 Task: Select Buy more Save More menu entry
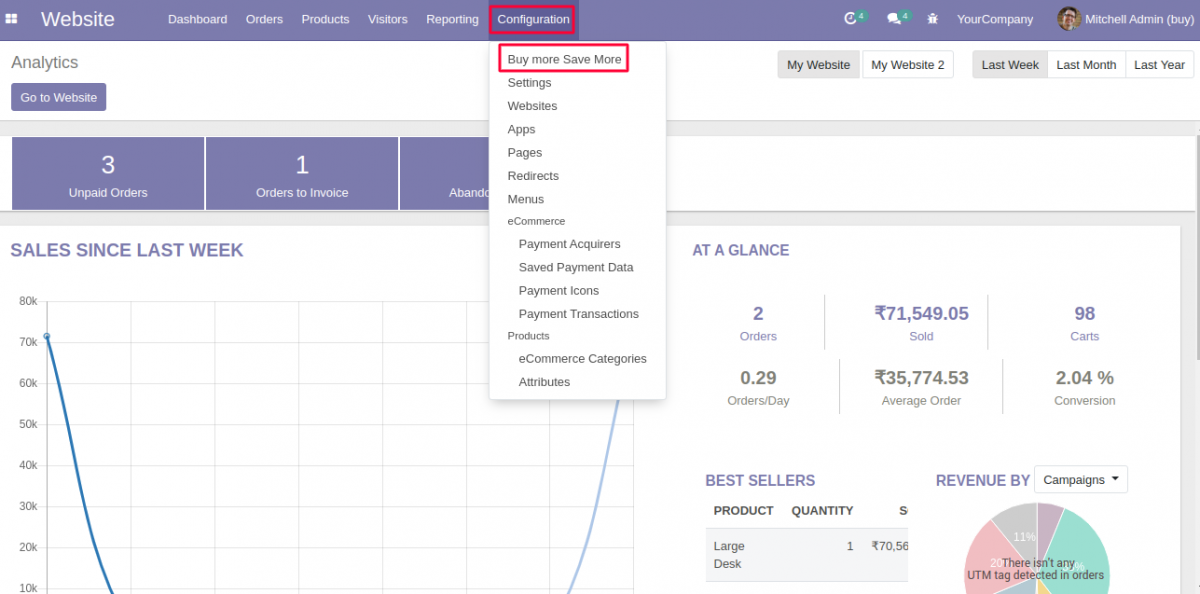[564, 60]
